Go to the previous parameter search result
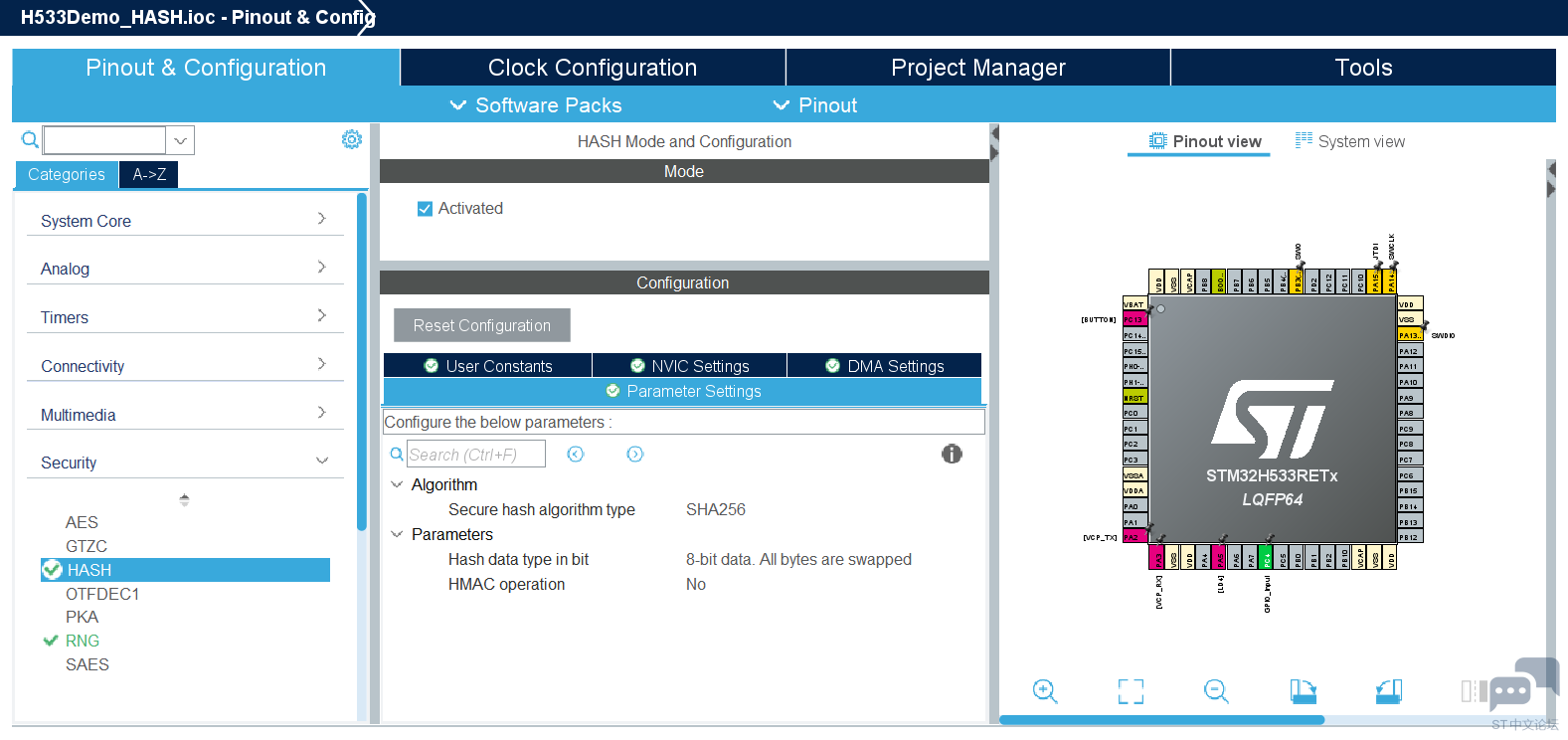 (576, 454)
